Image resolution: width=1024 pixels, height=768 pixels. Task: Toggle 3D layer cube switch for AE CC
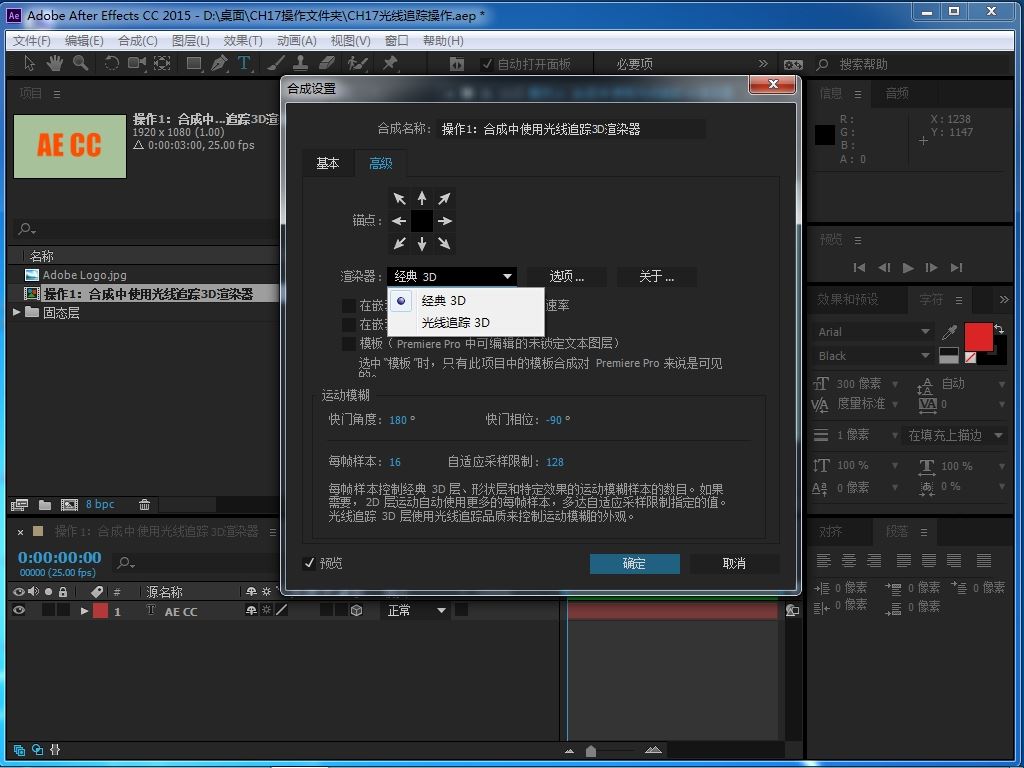point(356,611)
